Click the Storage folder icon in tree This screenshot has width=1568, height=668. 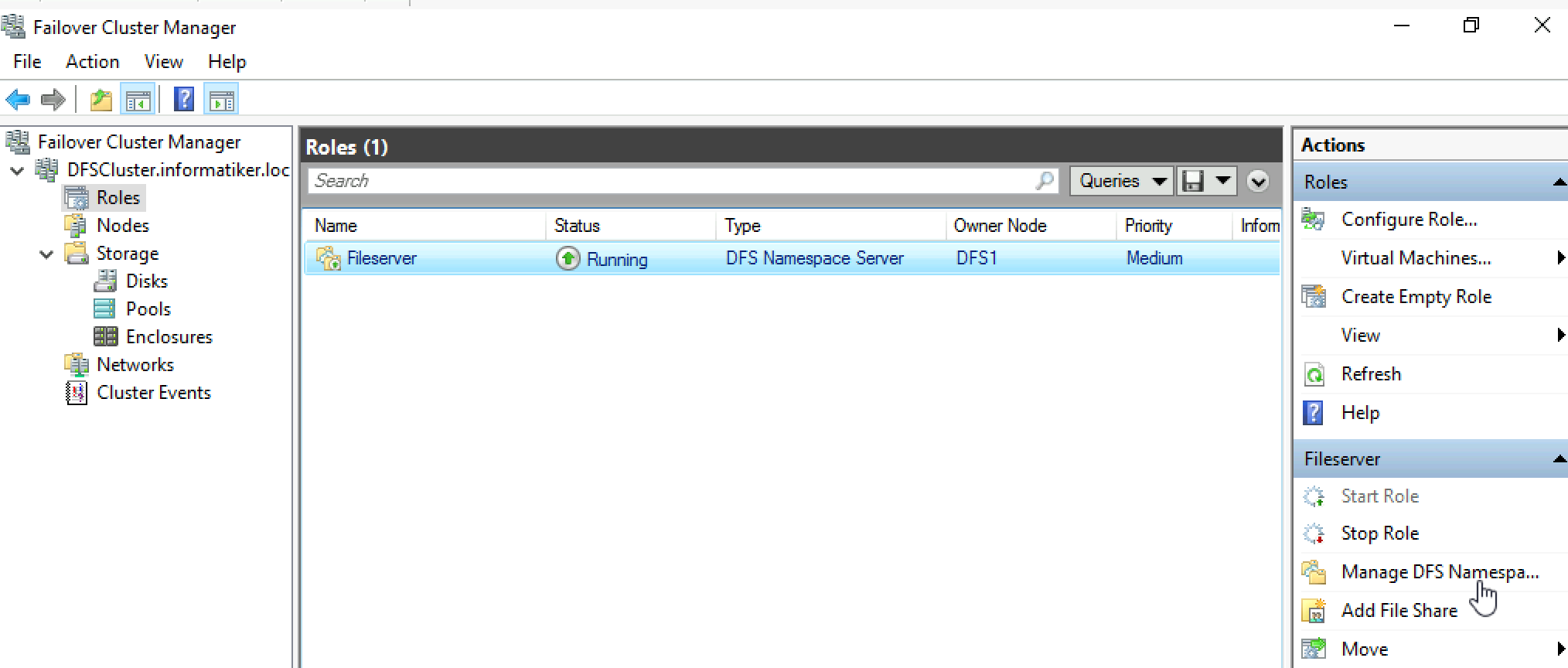77,253
